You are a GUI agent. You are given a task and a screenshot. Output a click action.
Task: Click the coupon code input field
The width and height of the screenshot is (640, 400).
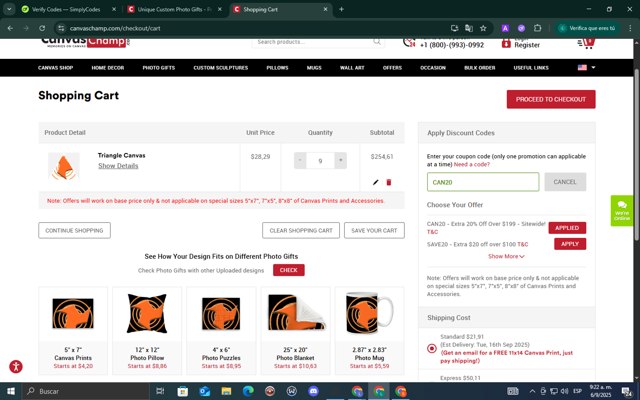(x=483, y=182)
